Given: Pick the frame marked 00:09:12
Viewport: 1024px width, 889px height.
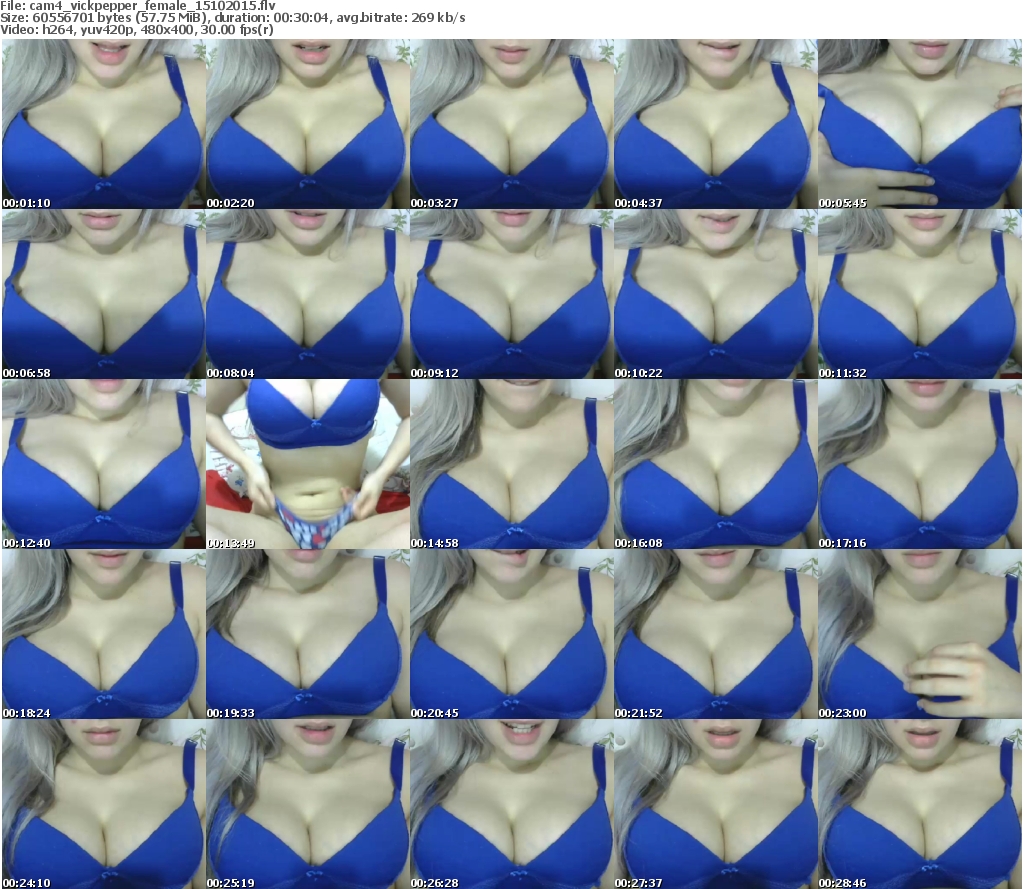Looking at the screenshot, I should (511, 294).
